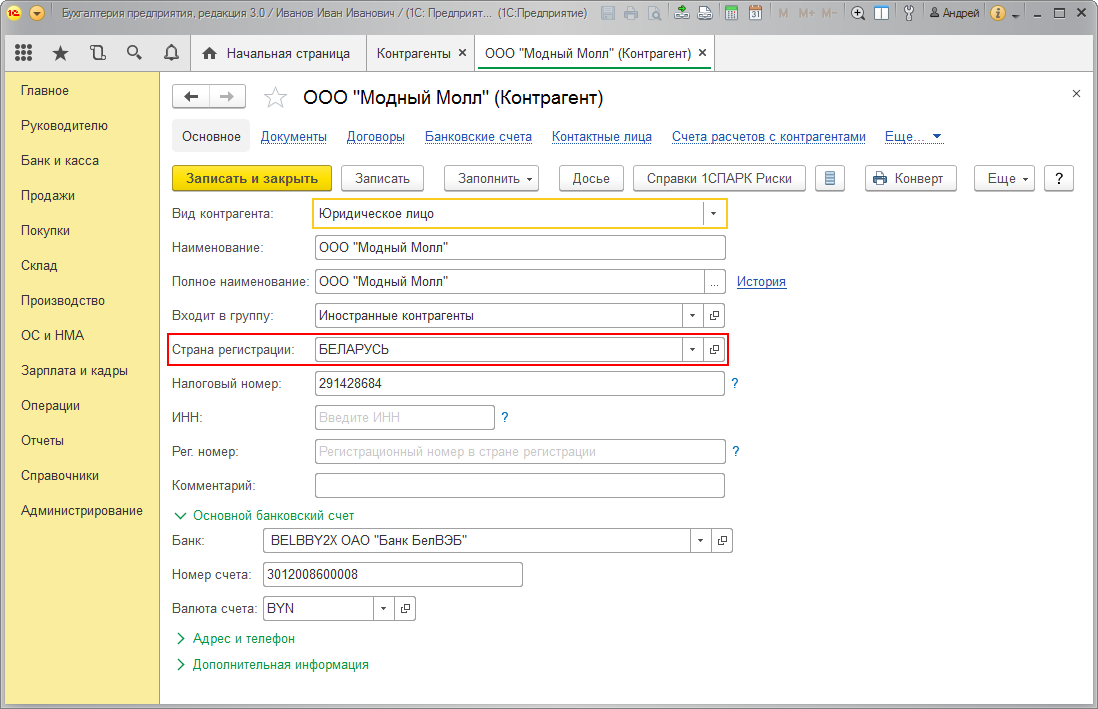Open service tools wrench icon
The width and height of the screenshot is (1098, 709).
[909, 13]
